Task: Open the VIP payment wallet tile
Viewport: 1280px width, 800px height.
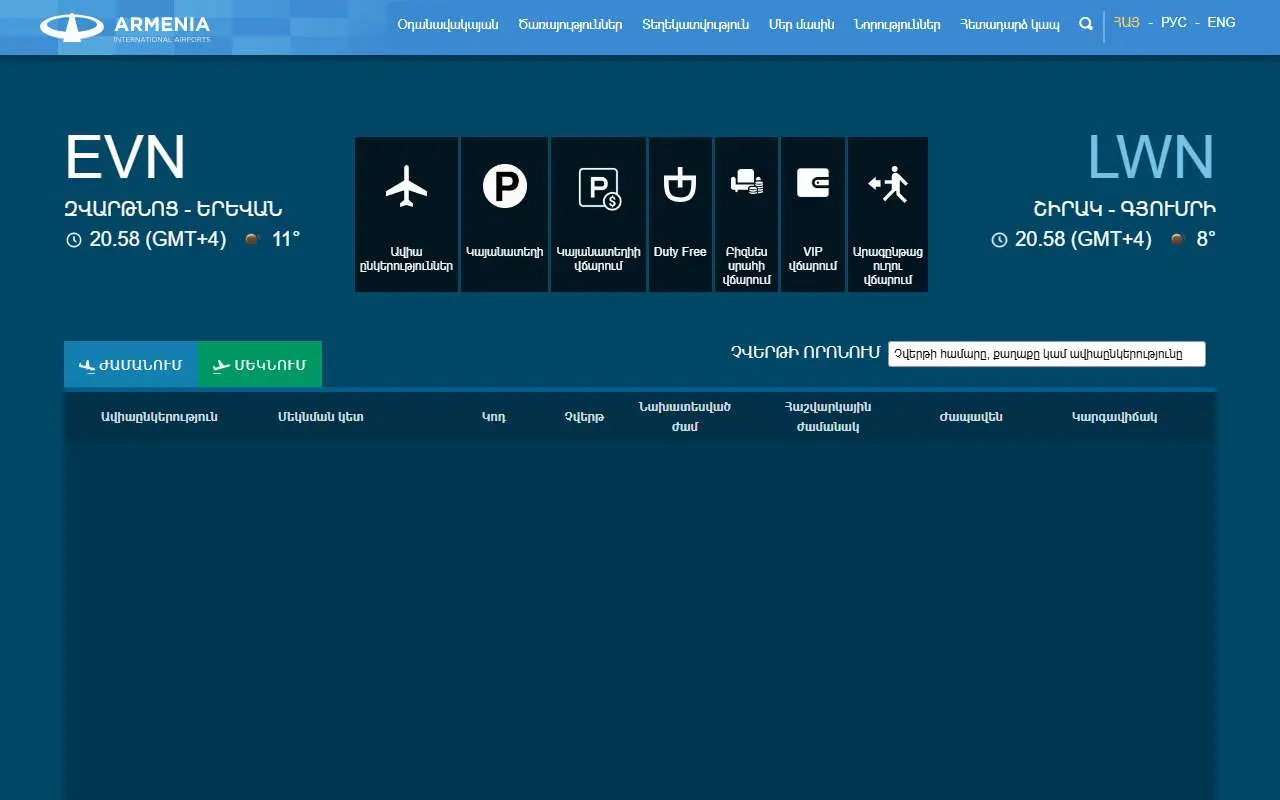Action: point(812,214)
